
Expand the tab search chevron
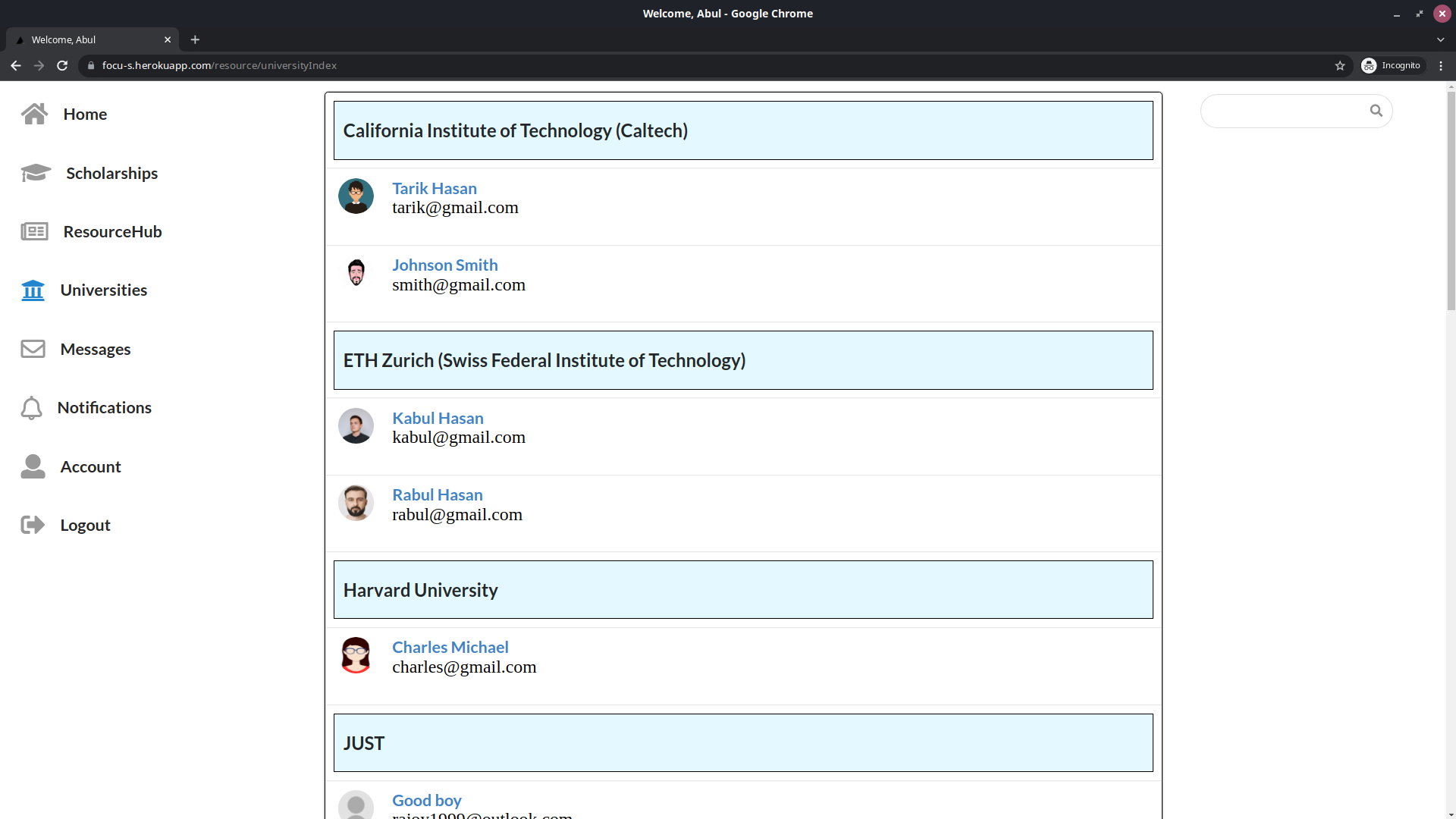[x=1440, y=39]
